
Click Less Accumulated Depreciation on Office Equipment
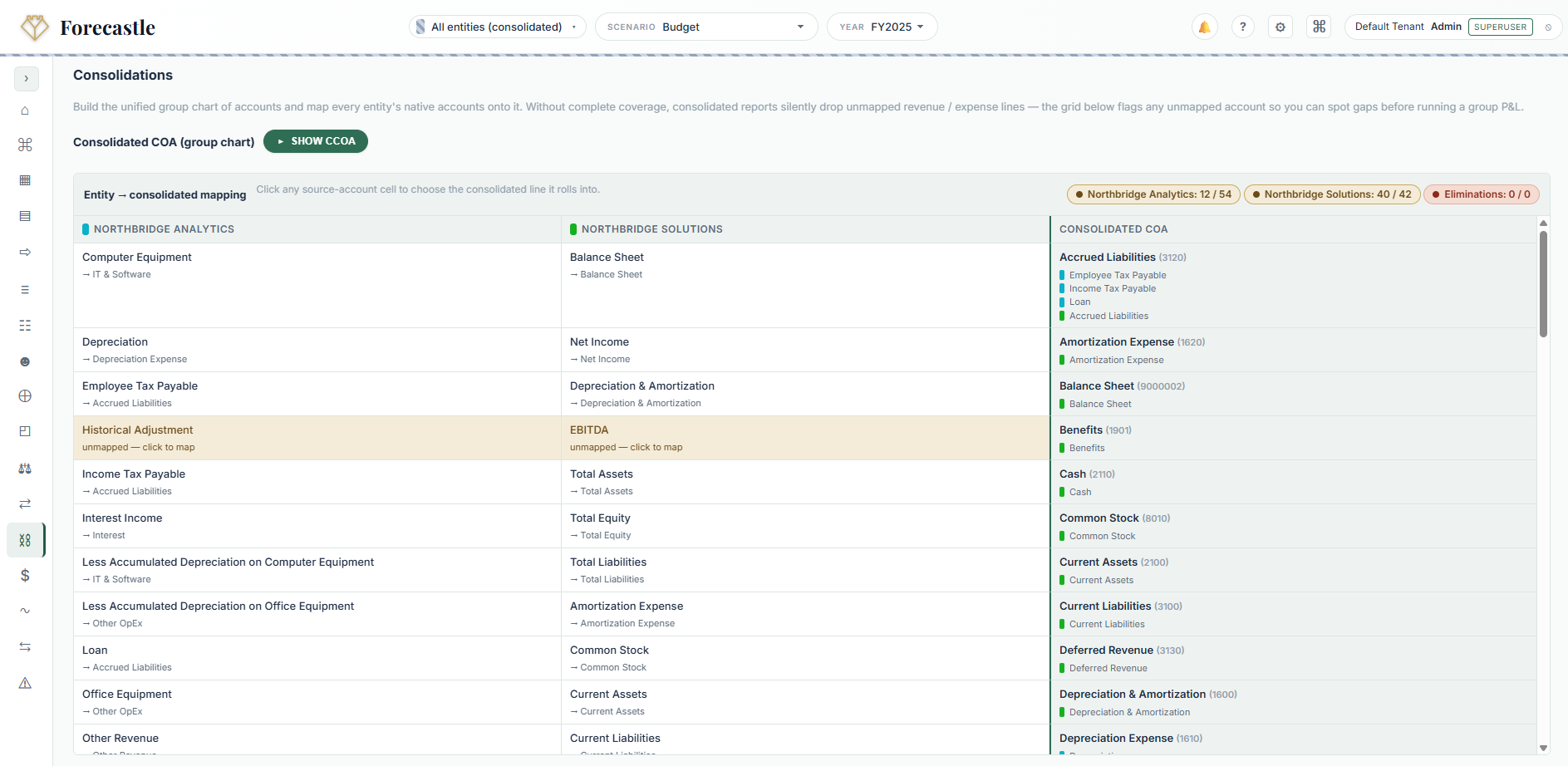[317, 614]
